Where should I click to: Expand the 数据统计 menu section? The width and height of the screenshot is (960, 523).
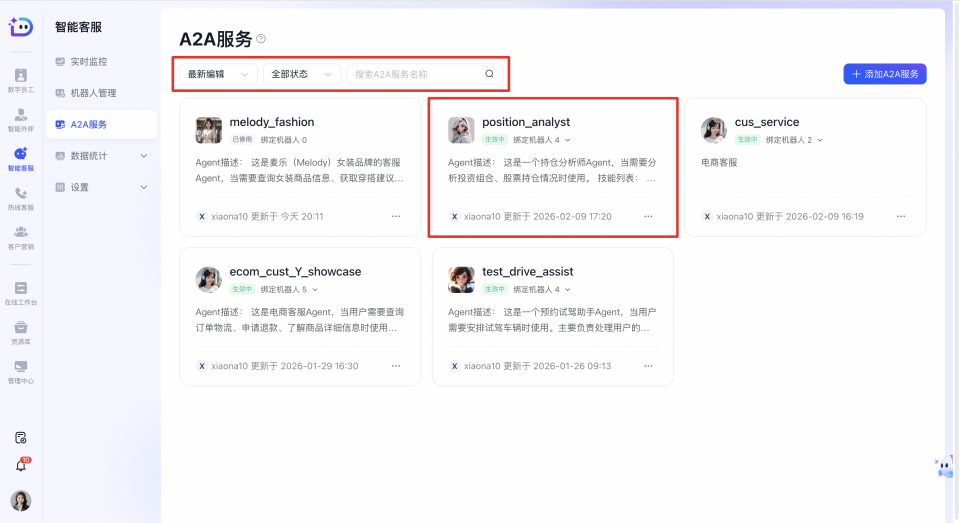(x=100, y=156)
